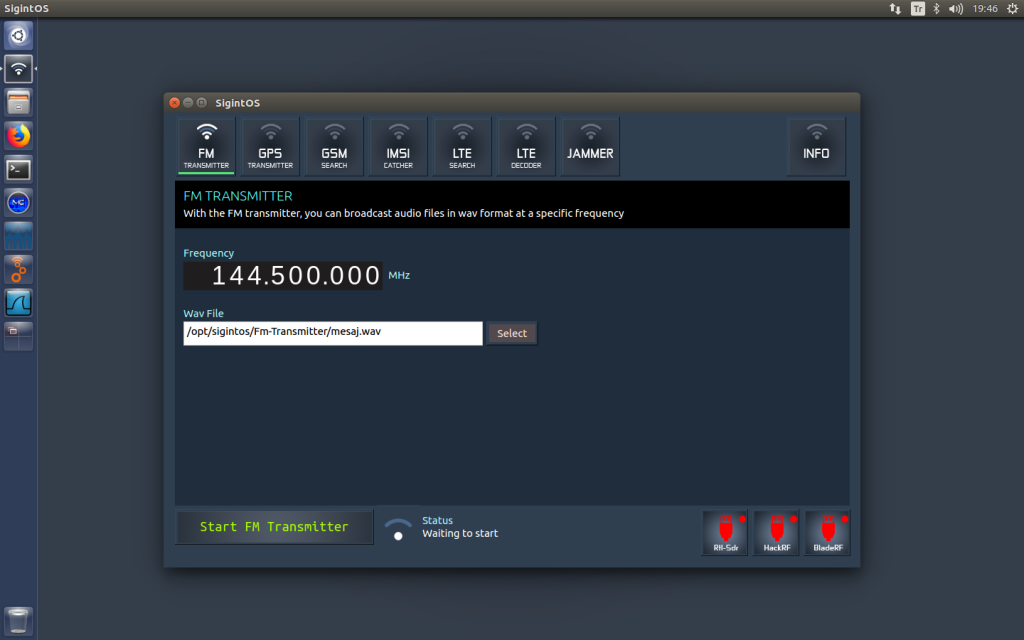
Task: Click the Wav File label
Action: 203,313
